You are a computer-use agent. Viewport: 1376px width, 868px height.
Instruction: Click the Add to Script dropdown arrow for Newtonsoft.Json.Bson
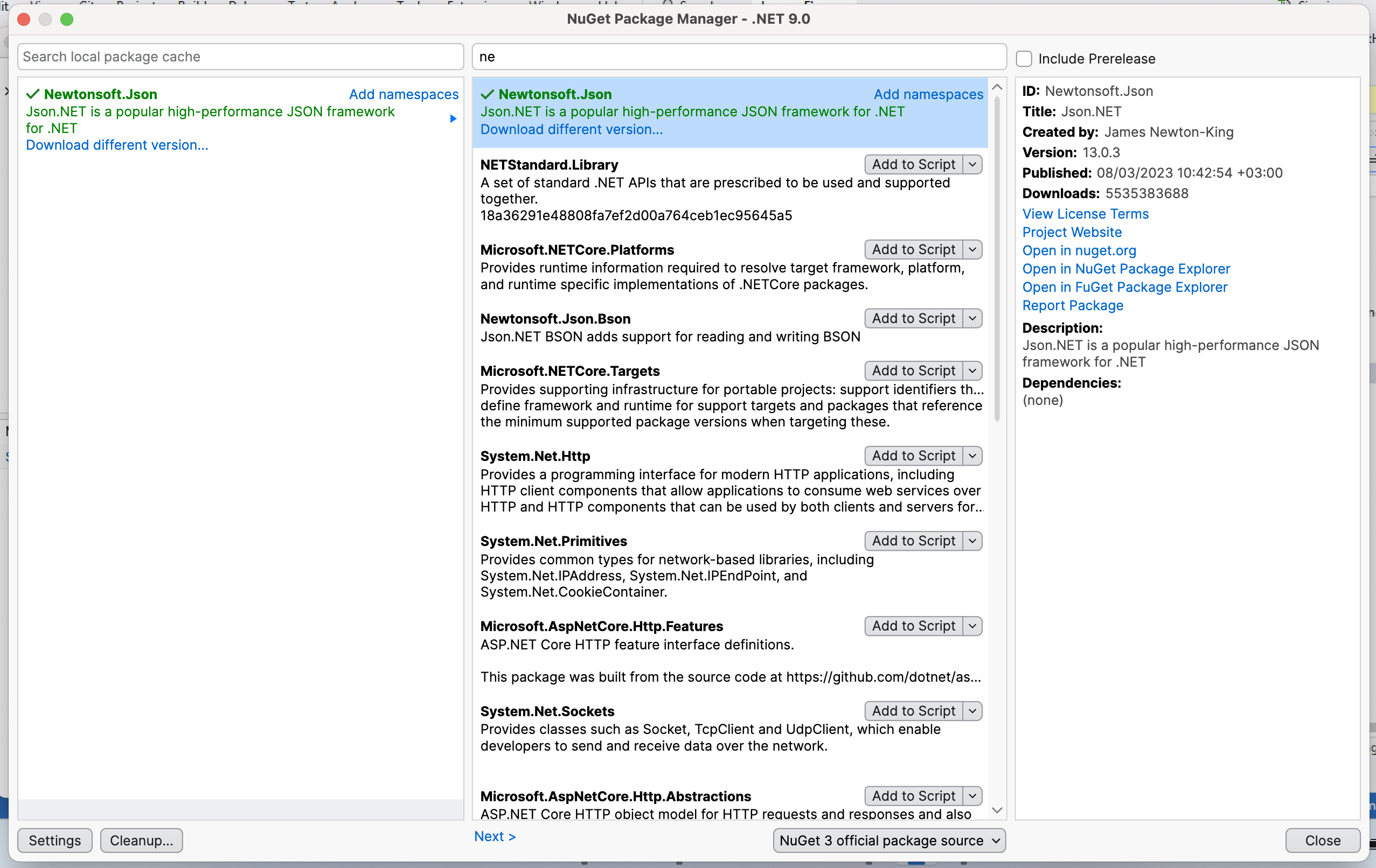971,318
